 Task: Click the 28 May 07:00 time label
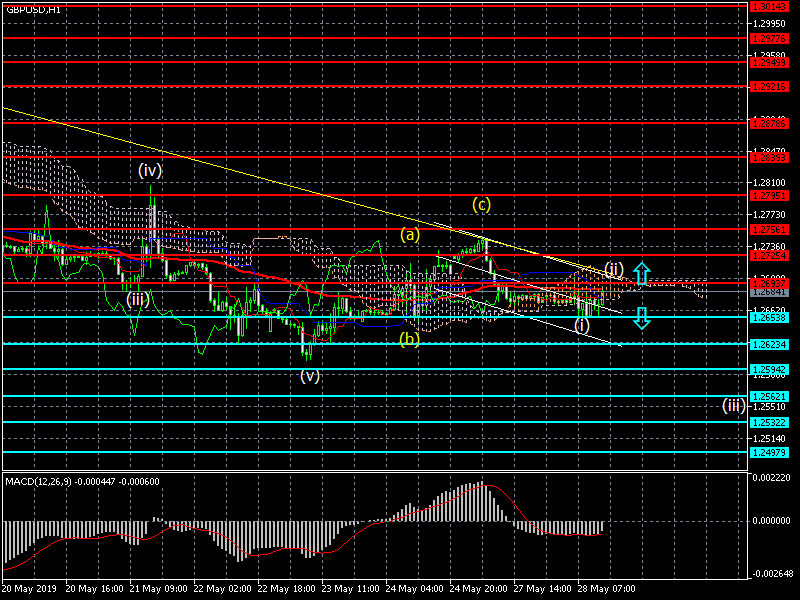[609, 591]
